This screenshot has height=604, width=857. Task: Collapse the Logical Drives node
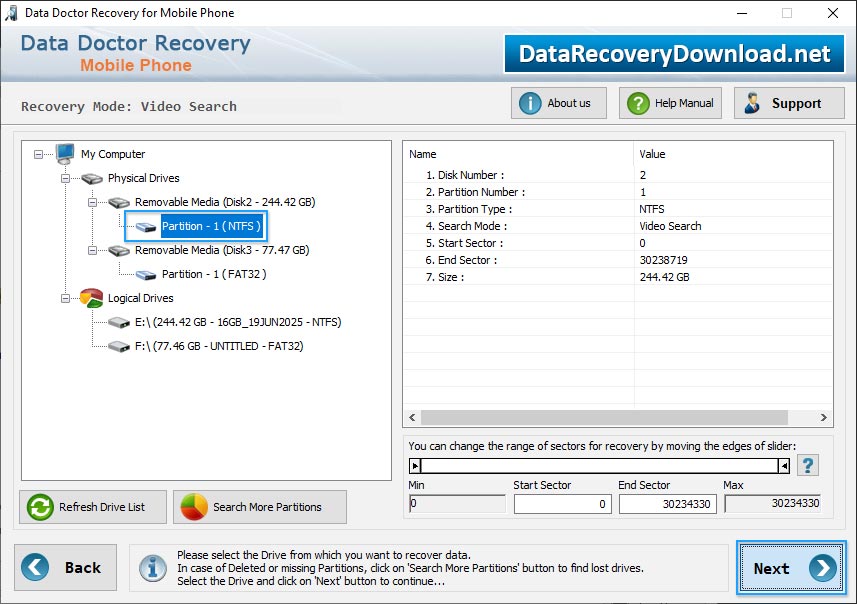(x=66, y=298)
